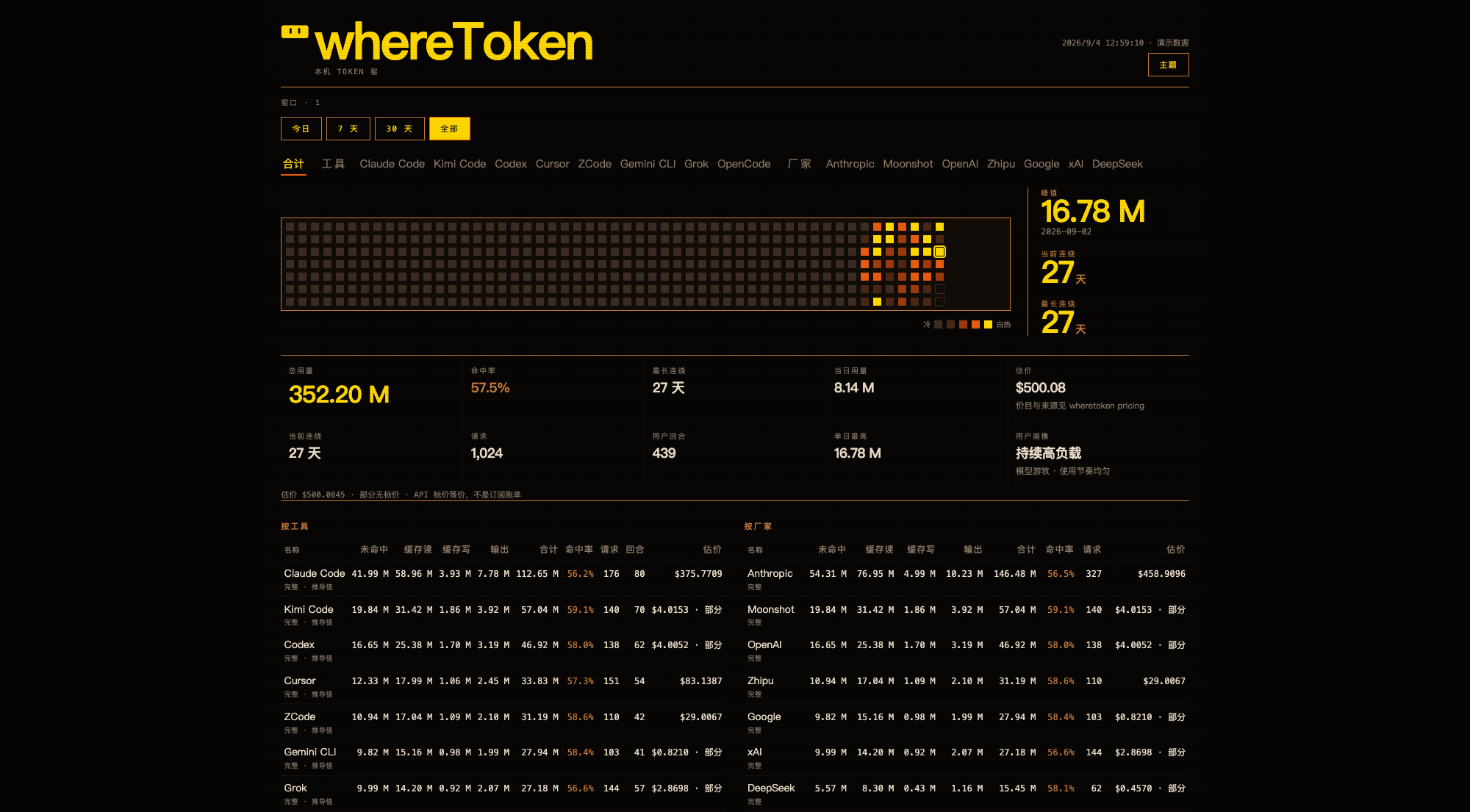This screenshot has width=1470, height=812.
Task: Click the $375.7709 Claude Code estimate
Action: coord(698,574)
